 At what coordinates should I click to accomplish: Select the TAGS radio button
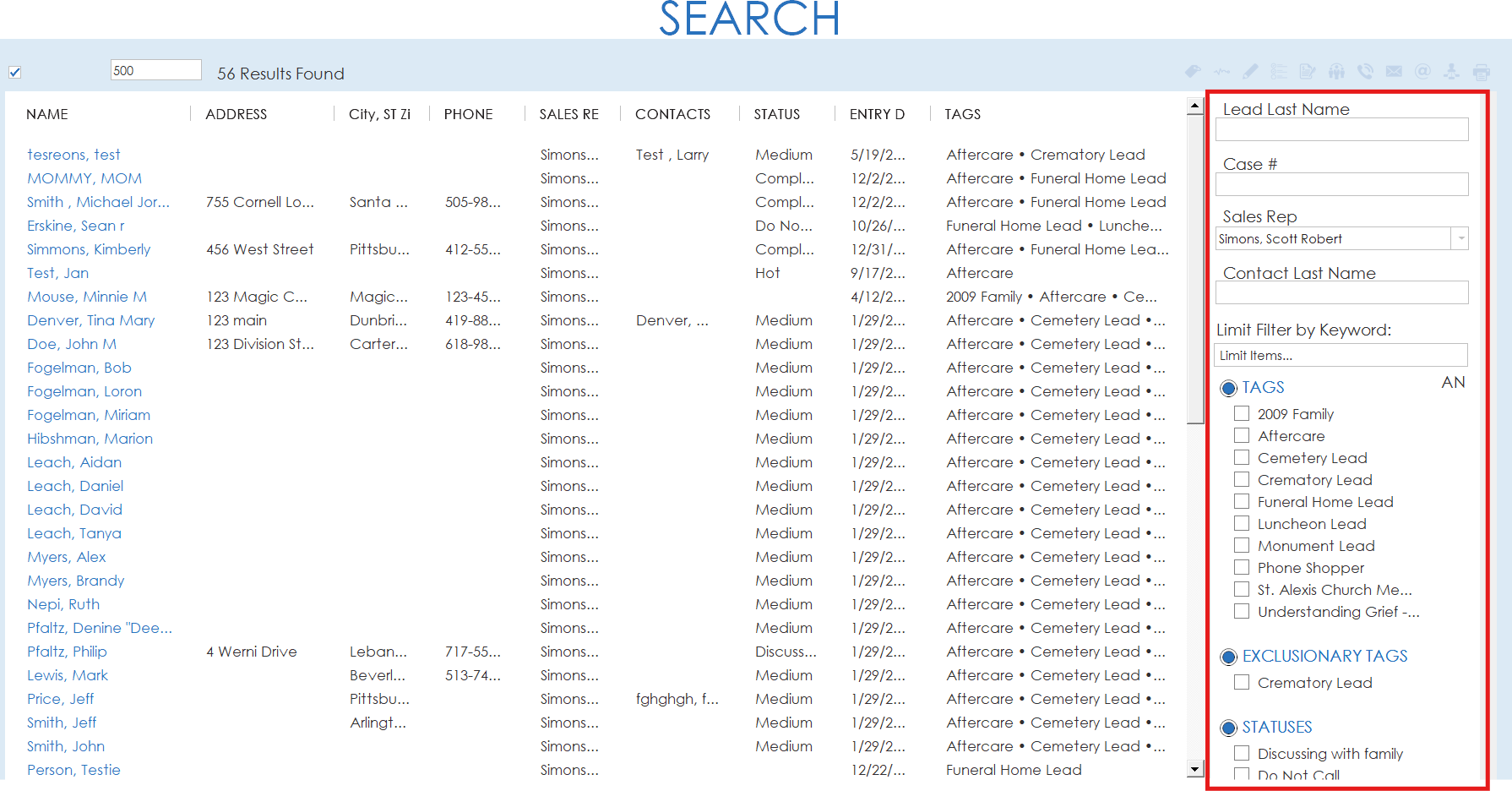coord(1229,388)
